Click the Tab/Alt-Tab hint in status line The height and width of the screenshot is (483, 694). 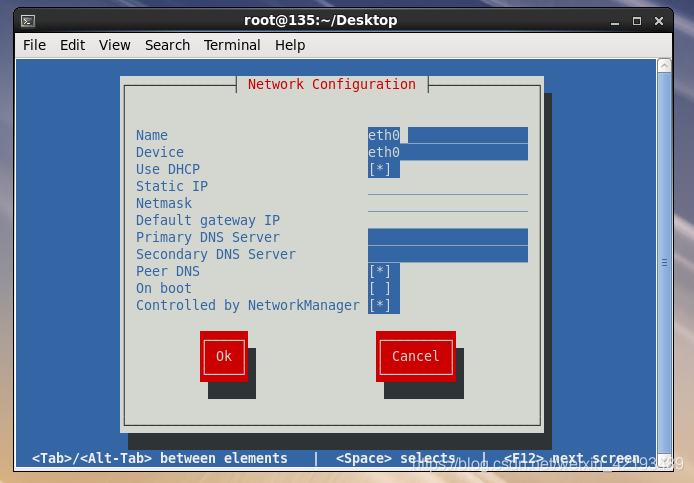(x=160, y=458)
